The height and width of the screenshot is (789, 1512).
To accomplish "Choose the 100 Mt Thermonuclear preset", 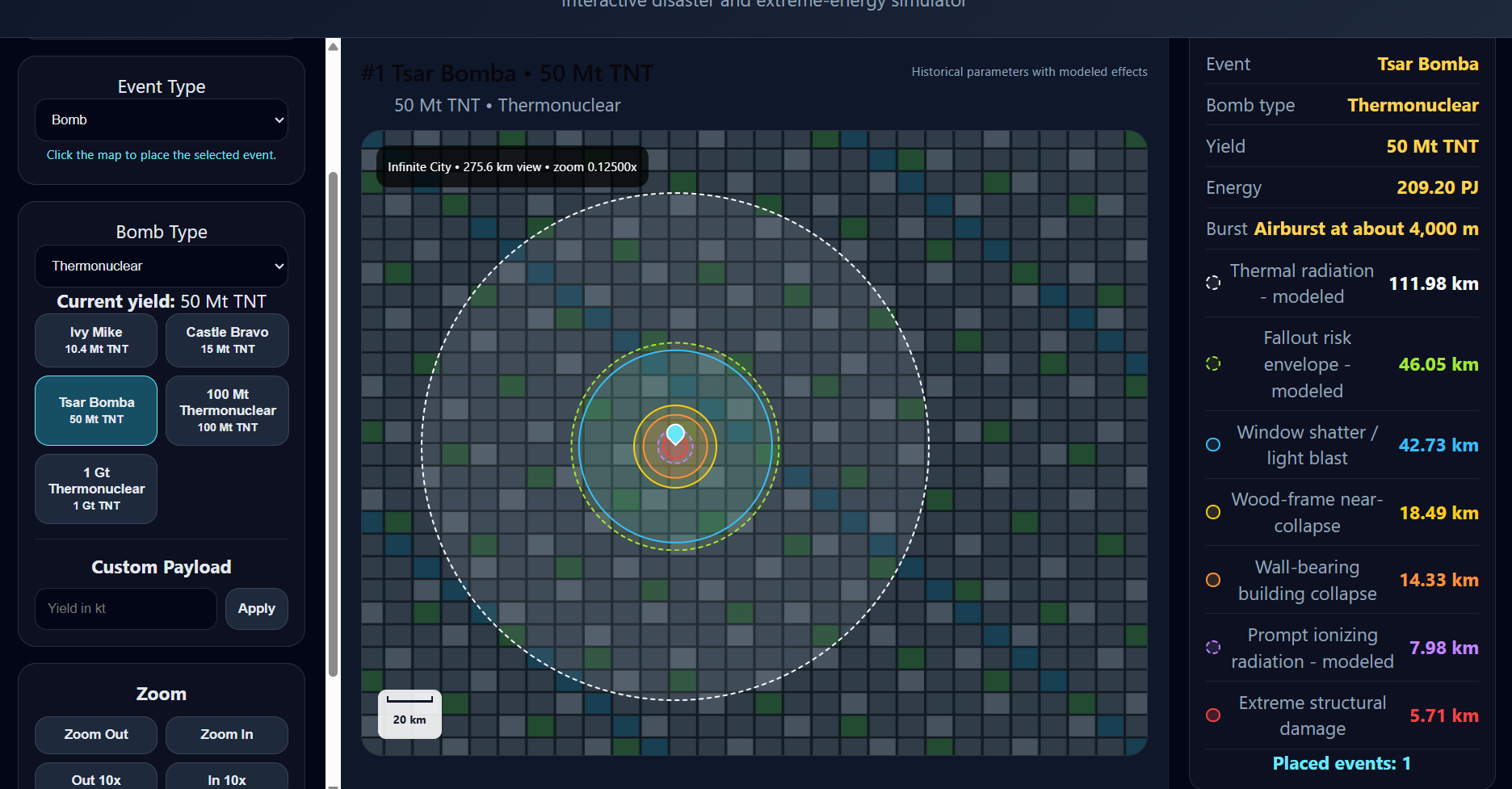I will [227, 410].
